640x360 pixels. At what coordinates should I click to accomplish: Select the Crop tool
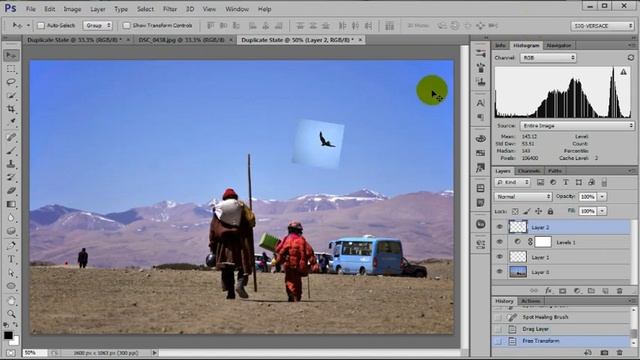(x=11, y=109)
